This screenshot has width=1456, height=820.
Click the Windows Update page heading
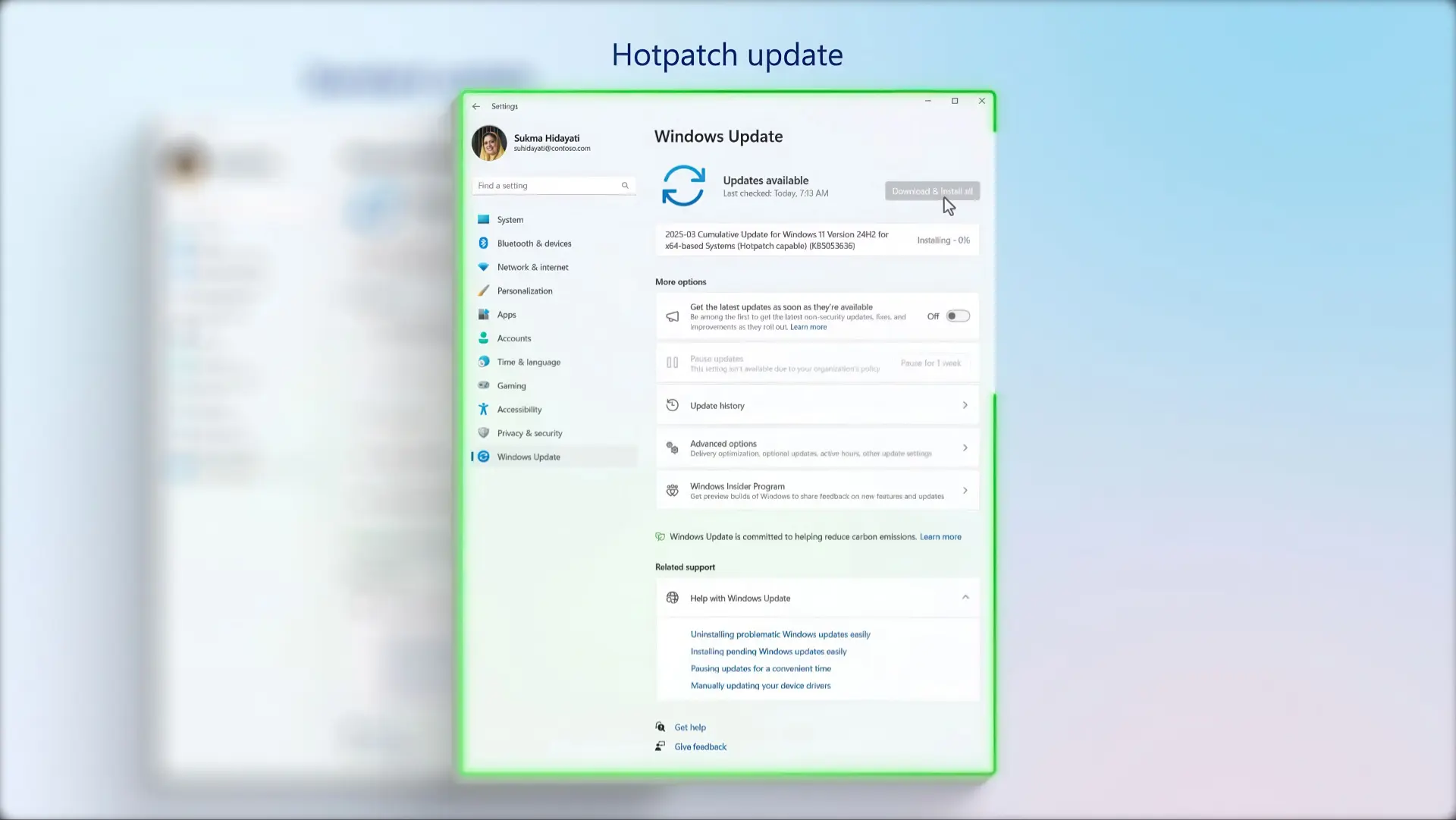coord(719,137)
